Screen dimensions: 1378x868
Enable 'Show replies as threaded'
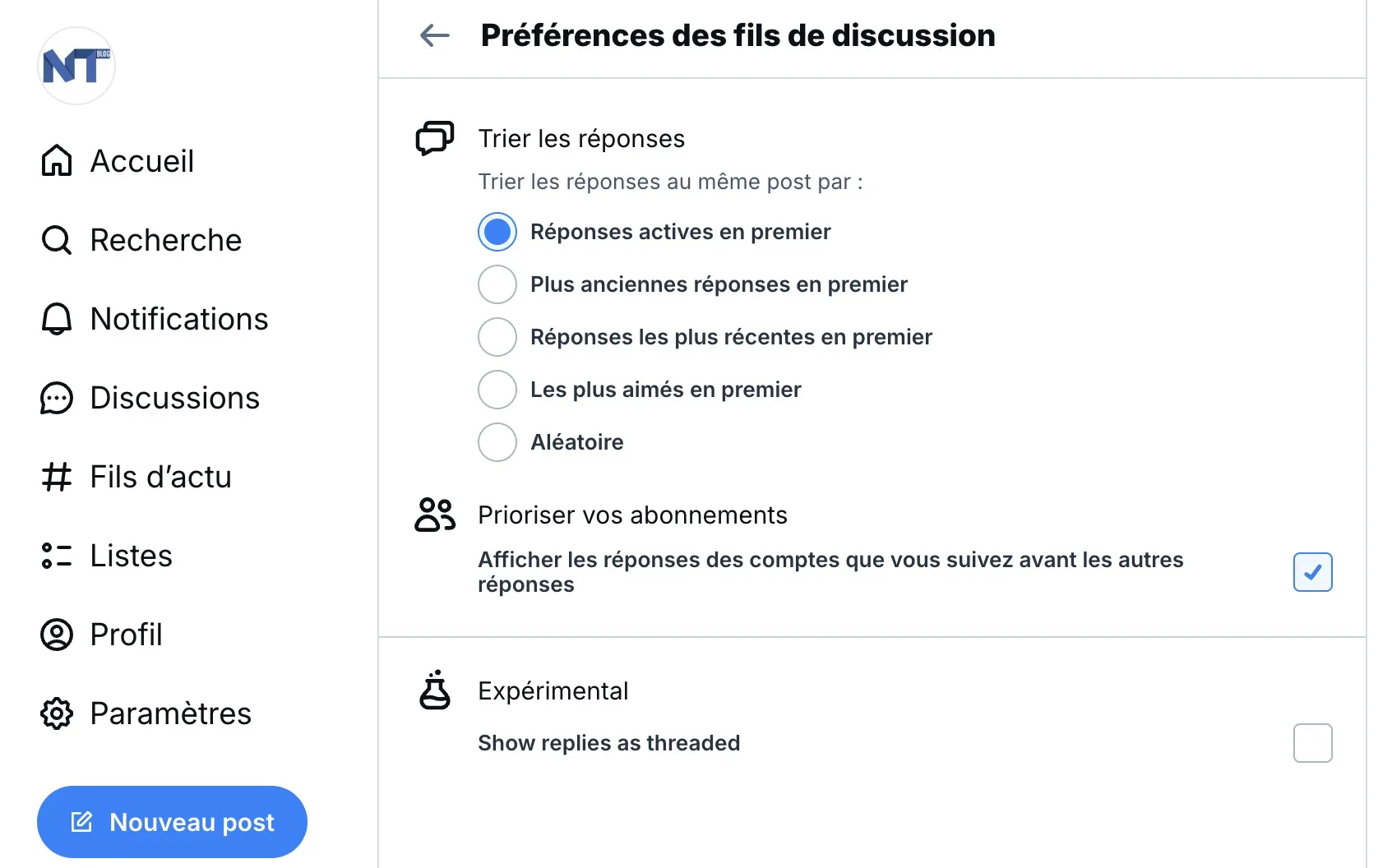coord(1312,743)
